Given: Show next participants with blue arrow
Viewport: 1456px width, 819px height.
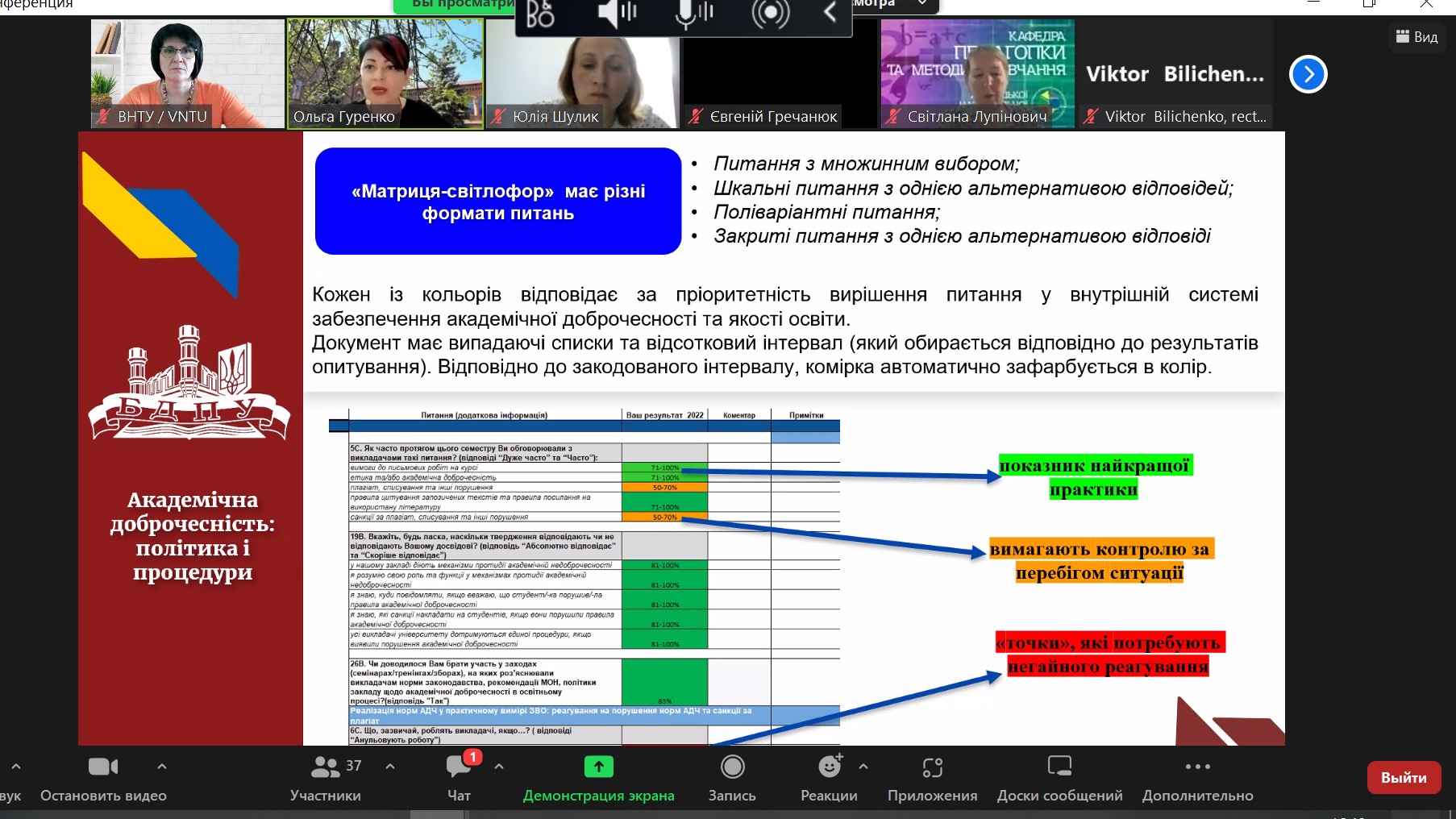Looking at the screenshot, I should point(1308,74).
